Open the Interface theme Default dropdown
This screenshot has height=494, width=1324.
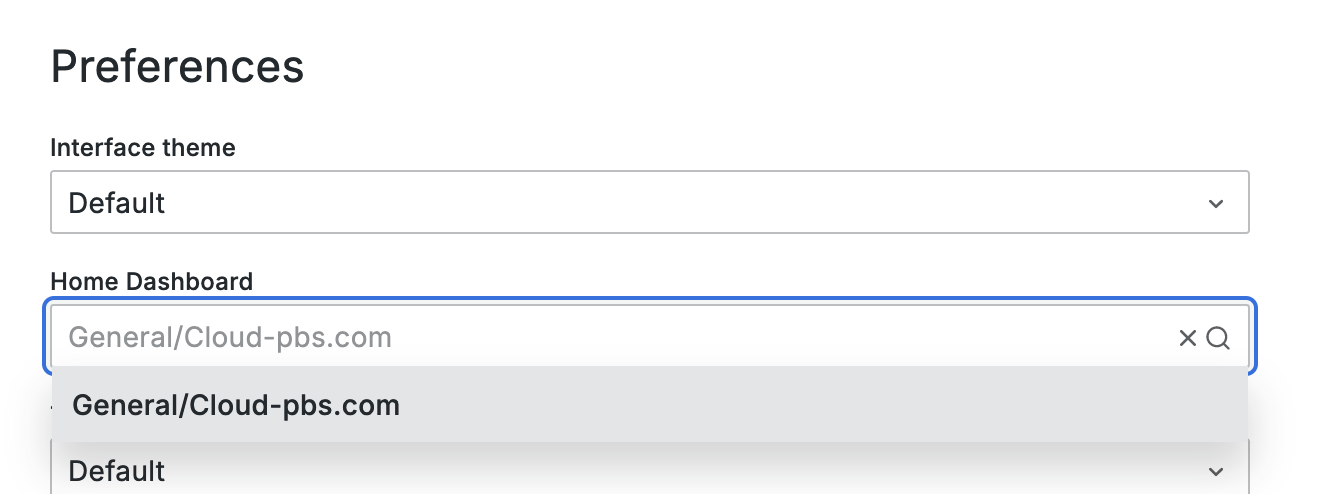(x=649, y=203)
